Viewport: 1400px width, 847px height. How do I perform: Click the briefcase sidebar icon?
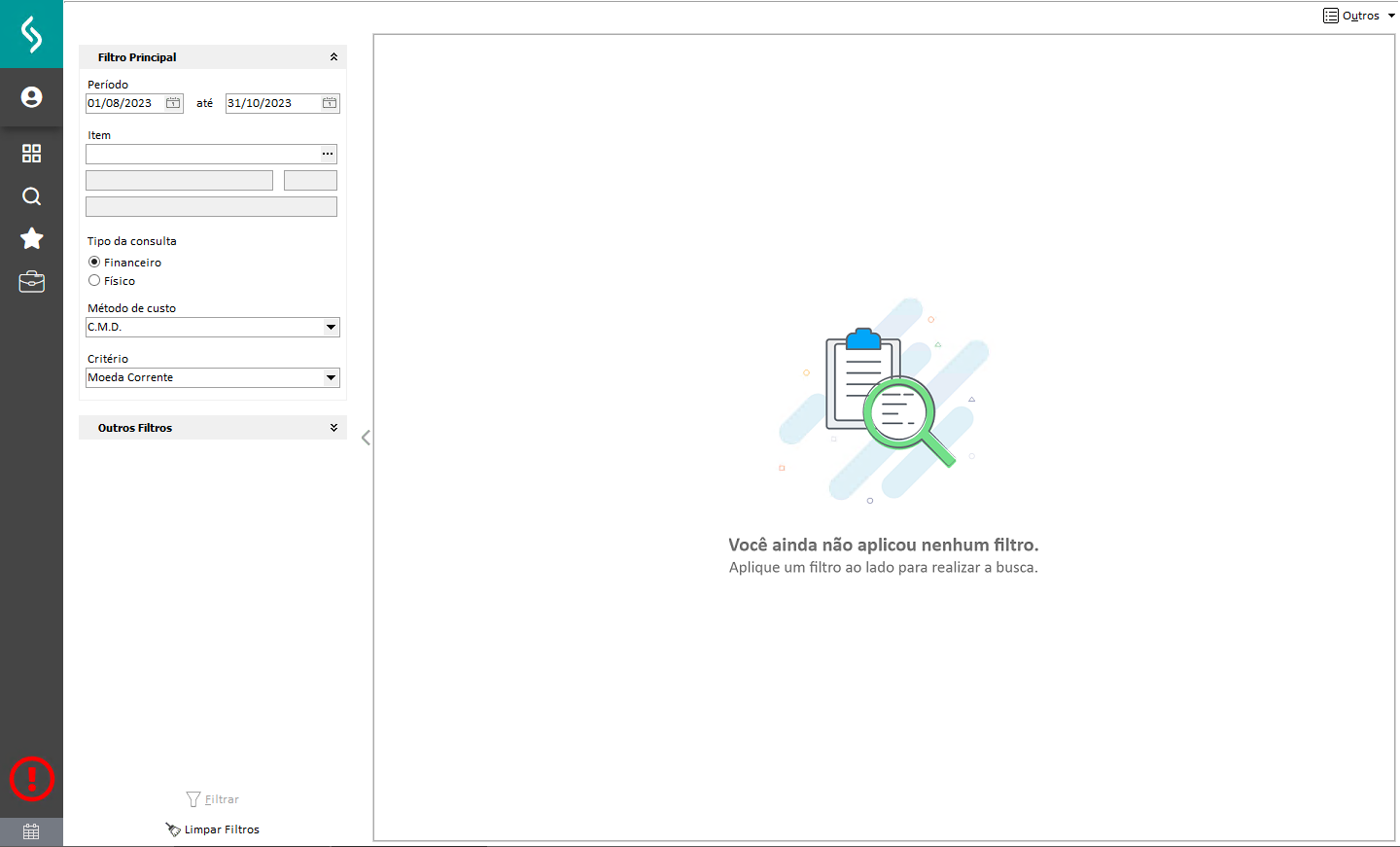pyautogui.click(x=31, y=282)
